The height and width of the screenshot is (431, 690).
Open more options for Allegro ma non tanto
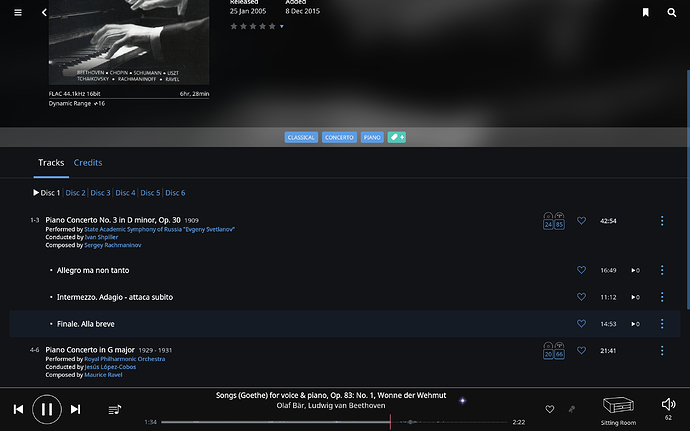[662, 270]
